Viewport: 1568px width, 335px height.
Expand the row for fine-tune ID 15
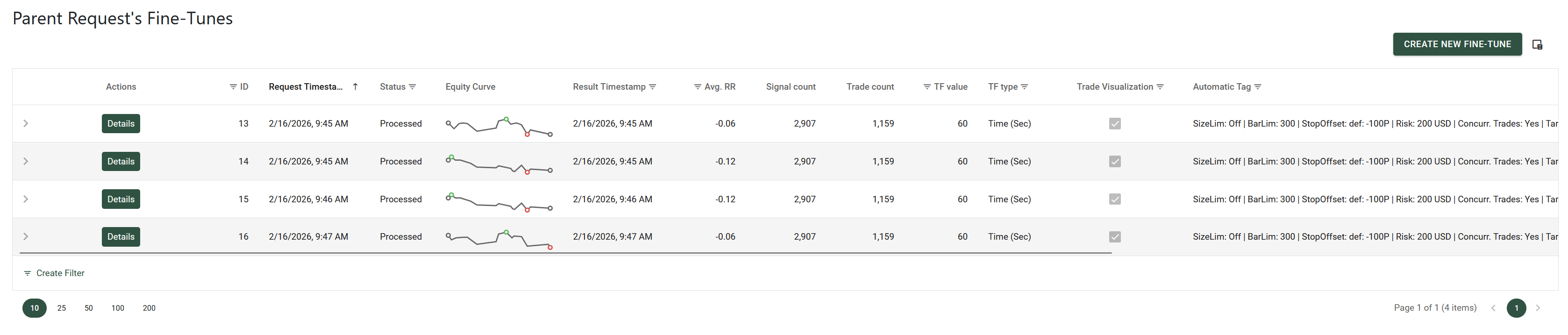click(x=26, y=199)
